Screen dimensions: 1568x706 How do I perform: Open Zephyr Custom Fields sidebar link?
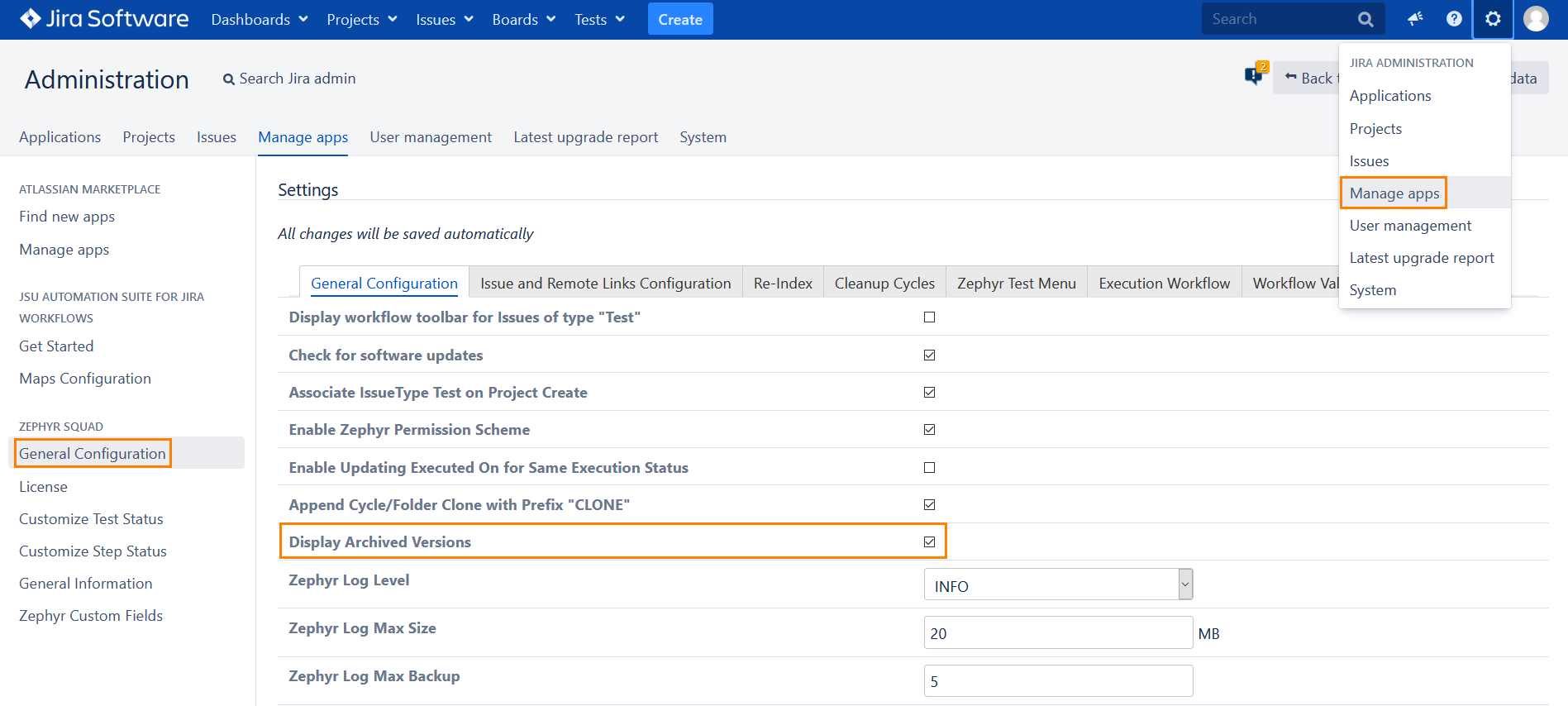click(91, 616)
